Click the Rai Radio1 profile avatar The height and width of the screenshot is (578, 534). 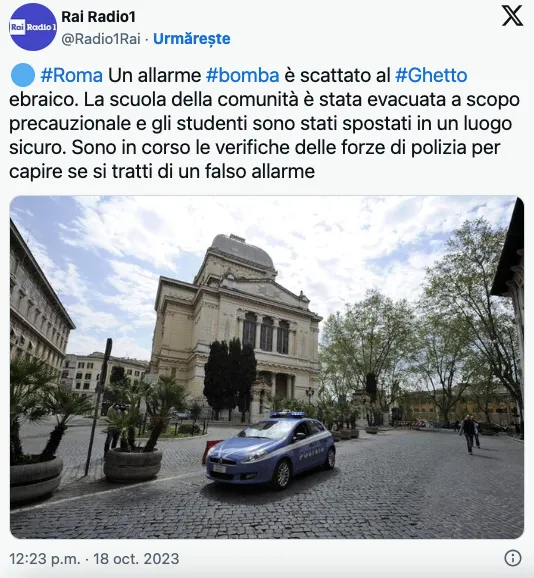point(33,27)
